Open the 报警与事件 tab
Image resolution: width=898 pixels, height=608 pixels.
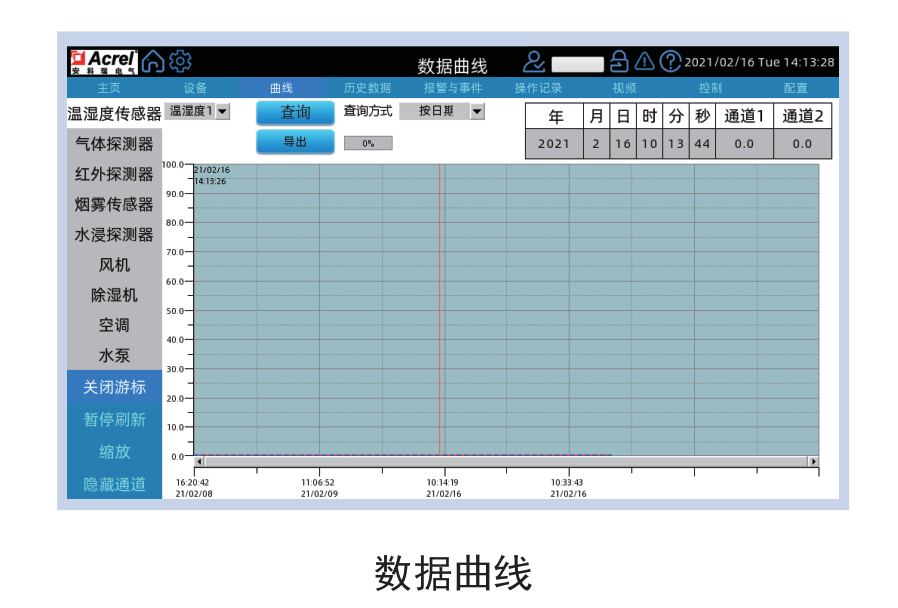[x=452, y=88]
